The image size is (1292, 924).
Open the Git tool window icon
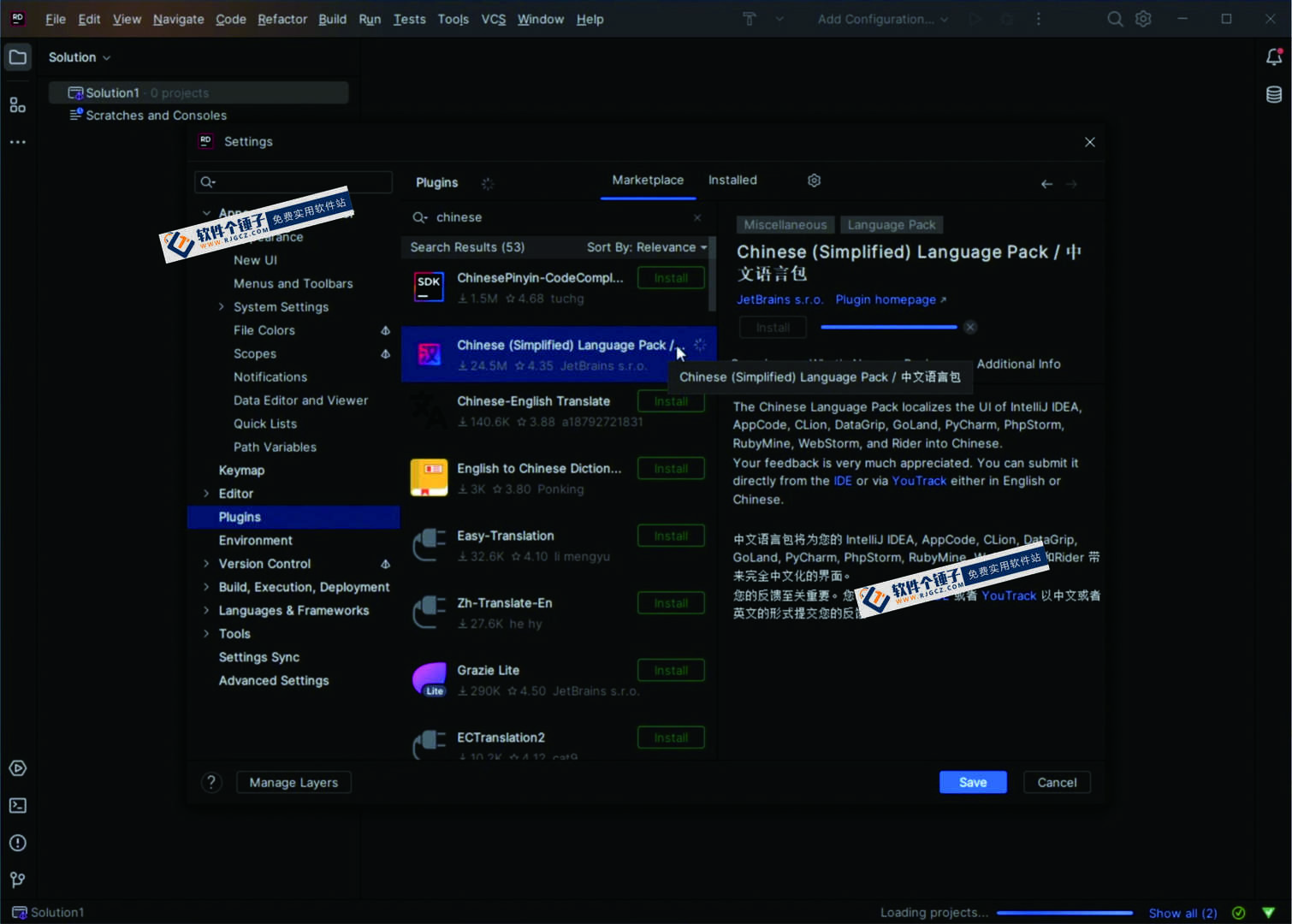[17, 880]
